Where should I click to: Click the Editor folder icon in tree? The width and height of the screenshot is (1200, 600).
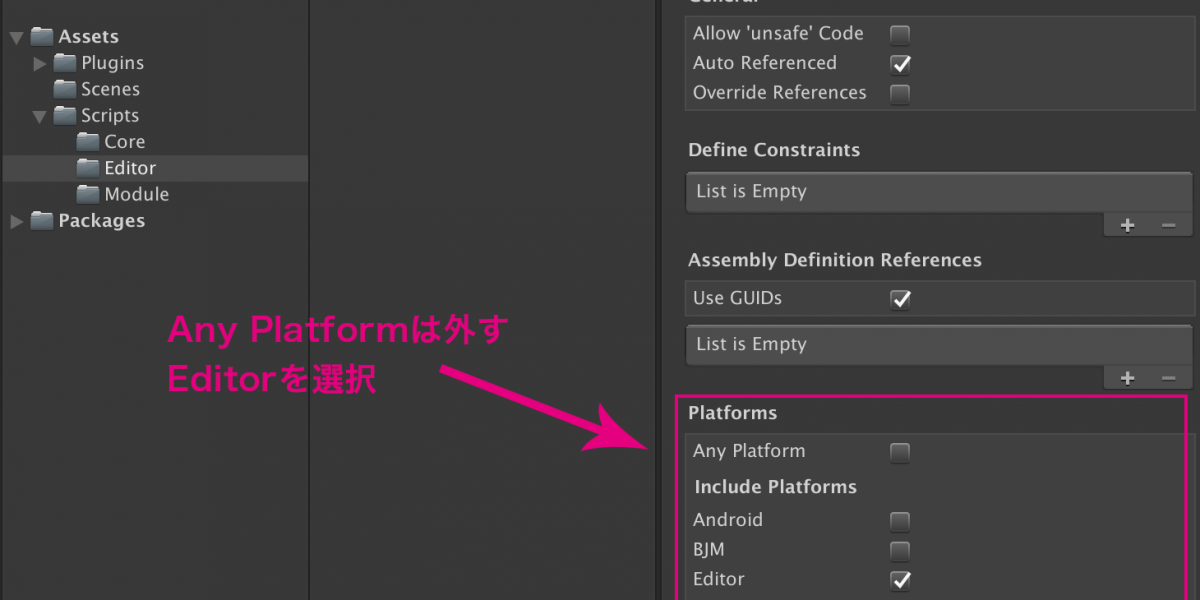tap(88, 168)
